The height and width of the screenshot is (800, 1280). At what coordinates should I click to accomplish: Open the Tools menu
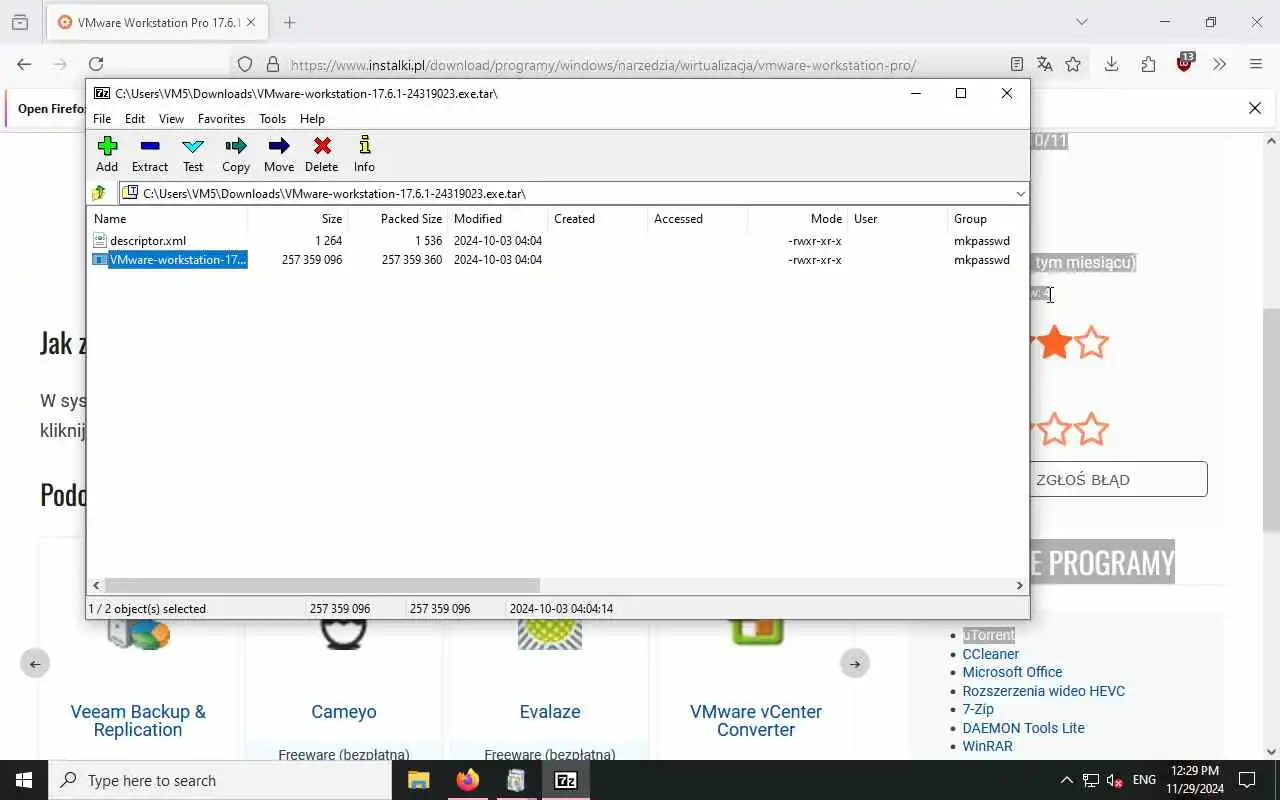pos(272,118)
